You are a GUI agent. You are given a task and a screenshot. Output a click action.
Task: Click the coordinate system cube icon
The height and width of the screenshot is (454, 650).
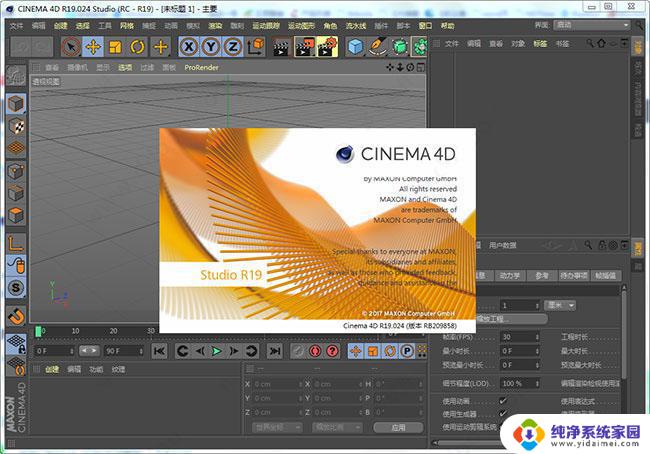(x=256, y=46)
